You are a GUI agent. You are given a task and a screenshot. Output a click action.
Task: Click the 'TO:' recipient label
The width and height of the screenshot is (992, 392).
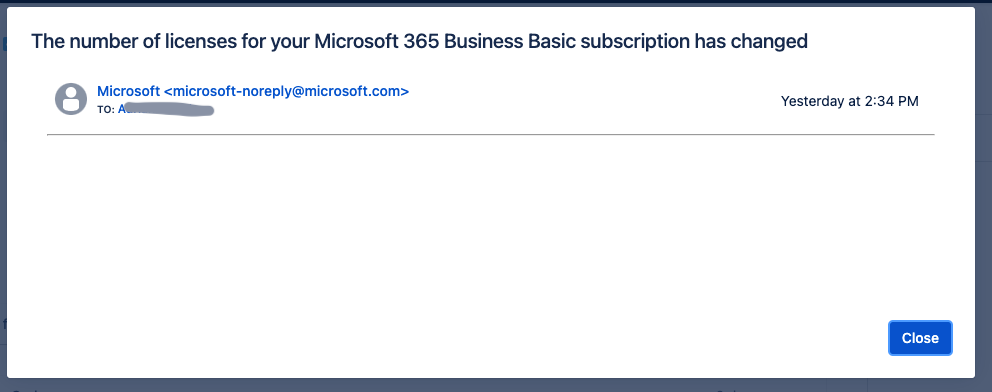click(106, 109)
